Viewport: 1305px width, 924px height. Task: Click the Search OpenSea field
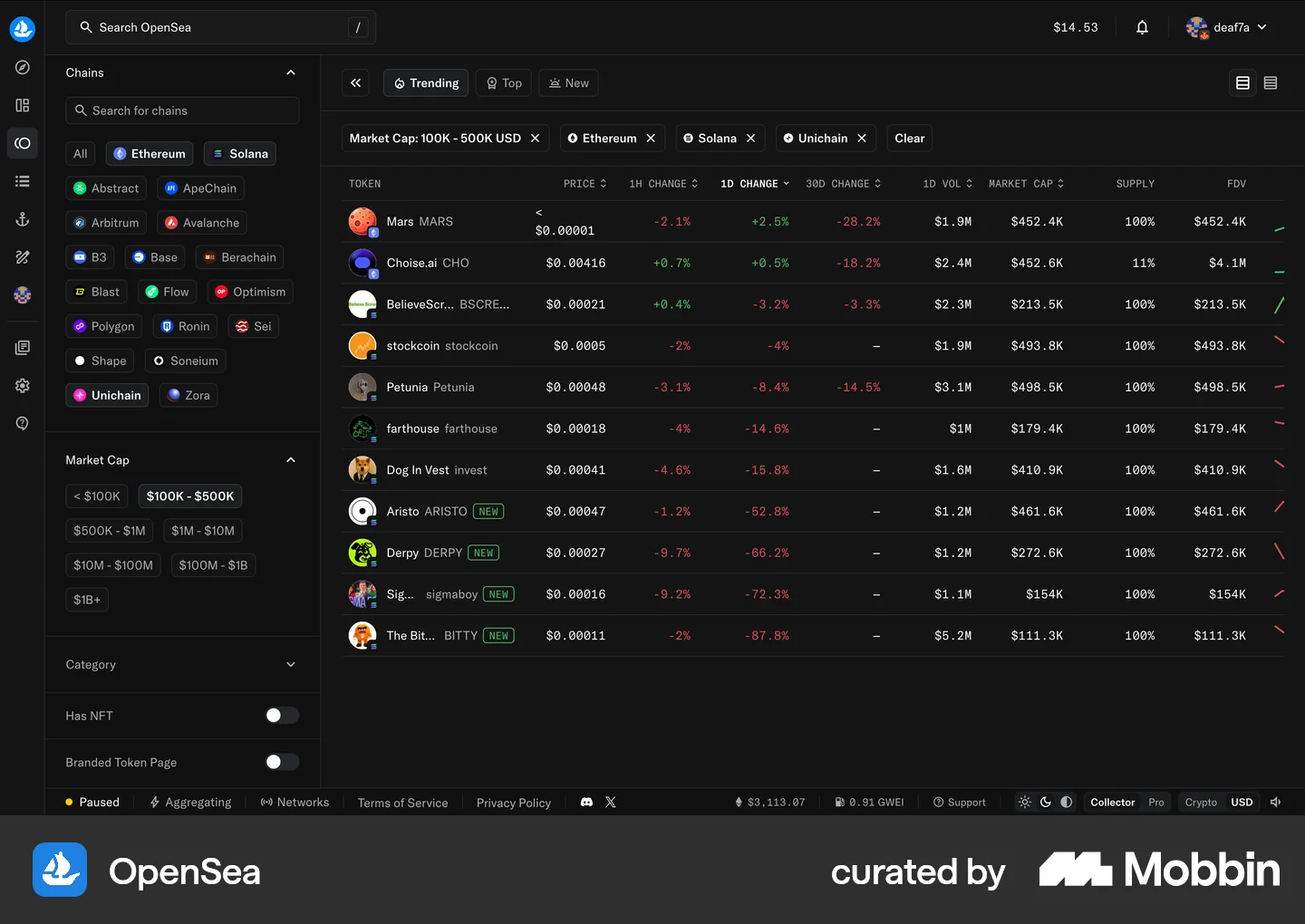tap(221, 27)
